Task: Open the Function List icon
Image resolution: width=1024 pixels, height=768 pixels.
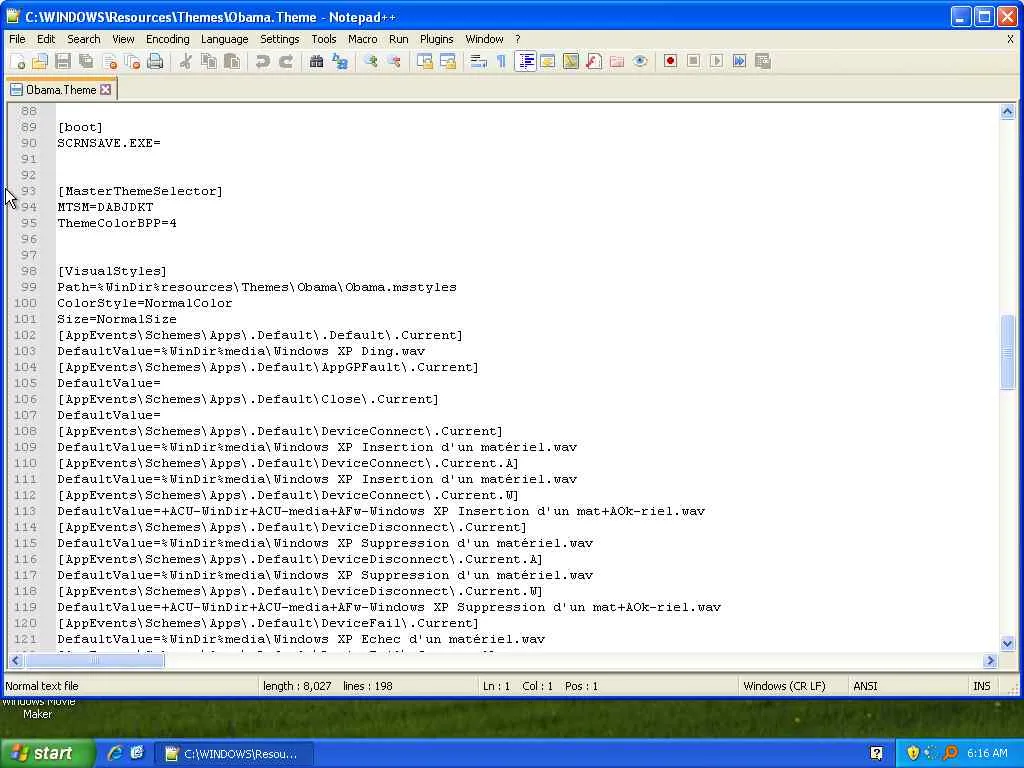Action: [x=594, y=61]
